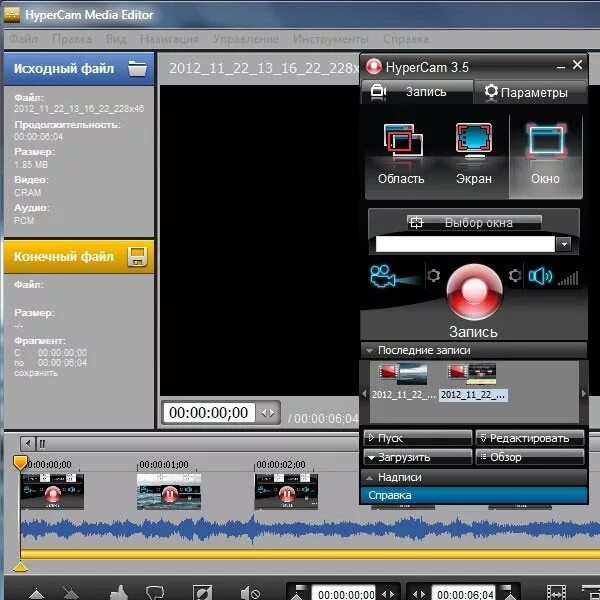Viewport: 600px width, 600px height.
Task: Open the Навигация menu
Action: click(x=169, y=39)
